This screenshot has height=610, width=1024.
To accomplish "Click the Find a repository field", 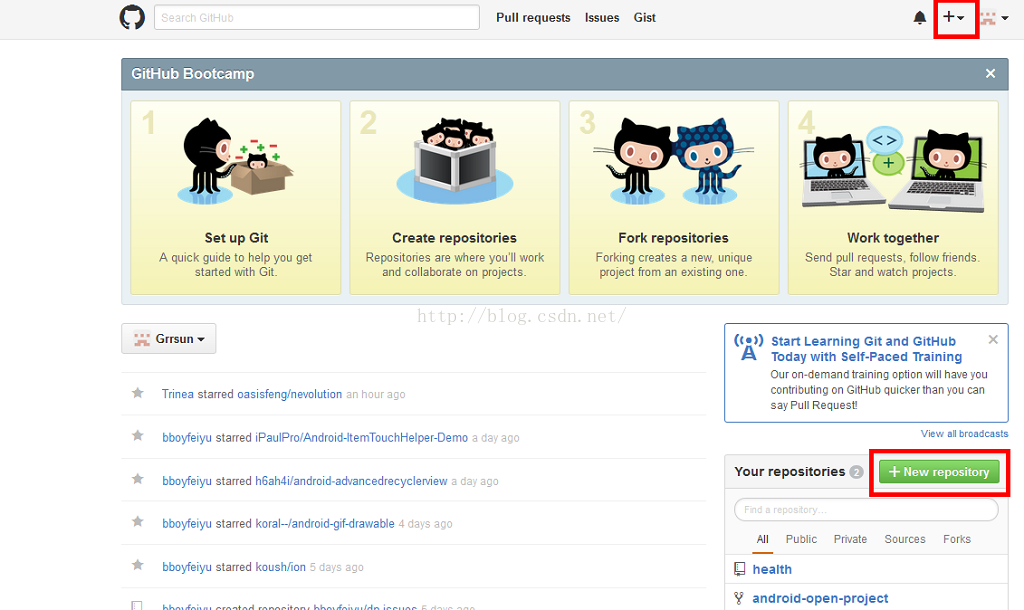I will pyautogui.click(x=866, y=509).
